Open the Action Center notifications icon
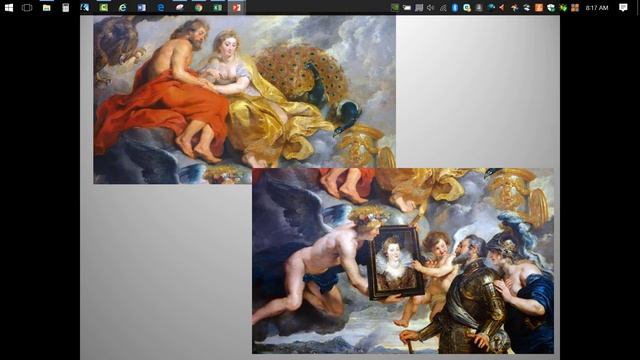Viewport: 640px width, 360px height. 623,7
